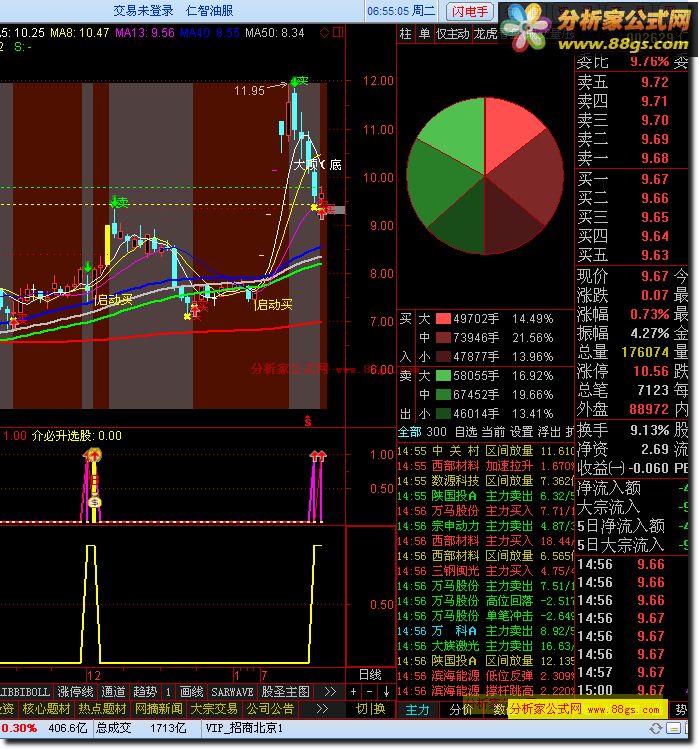Expand more indicator tabs after 股圣主图

click(330, 692)
